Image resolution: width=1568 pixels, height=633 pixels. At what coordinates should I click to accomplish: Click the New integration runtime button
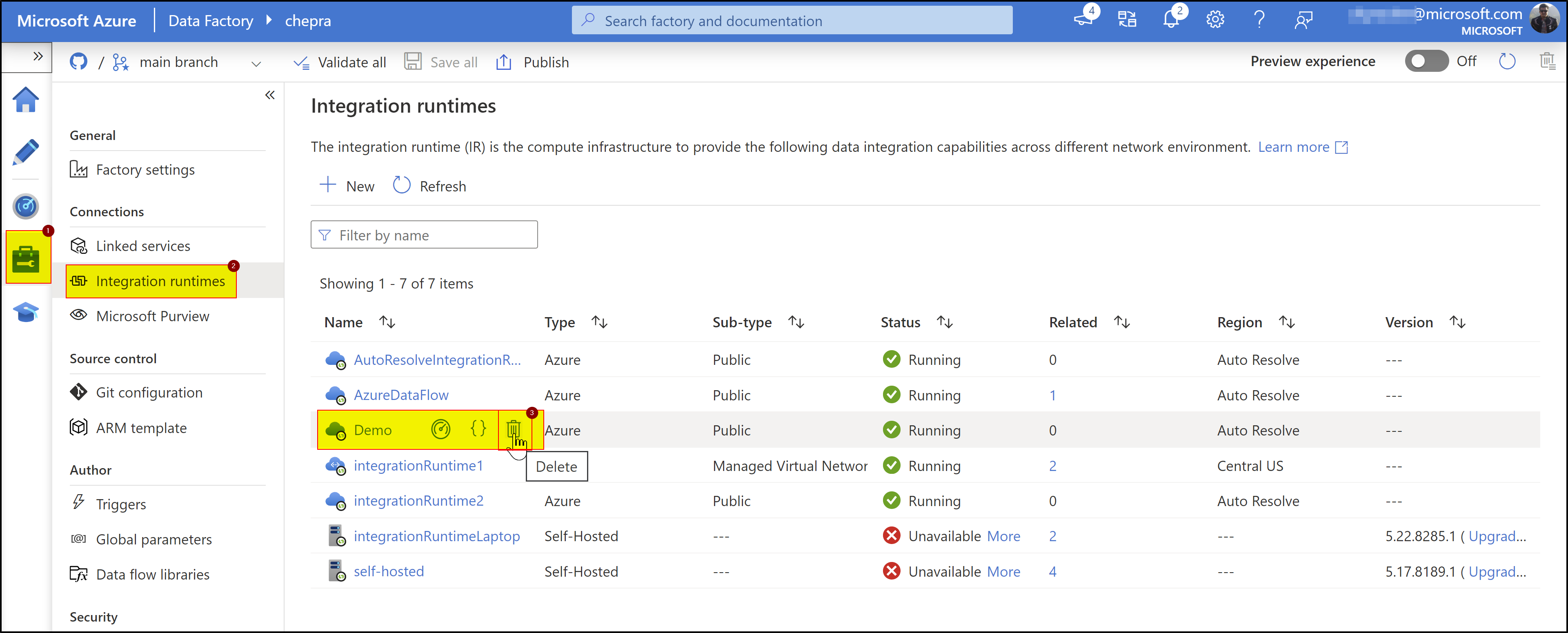pos(347,186)
